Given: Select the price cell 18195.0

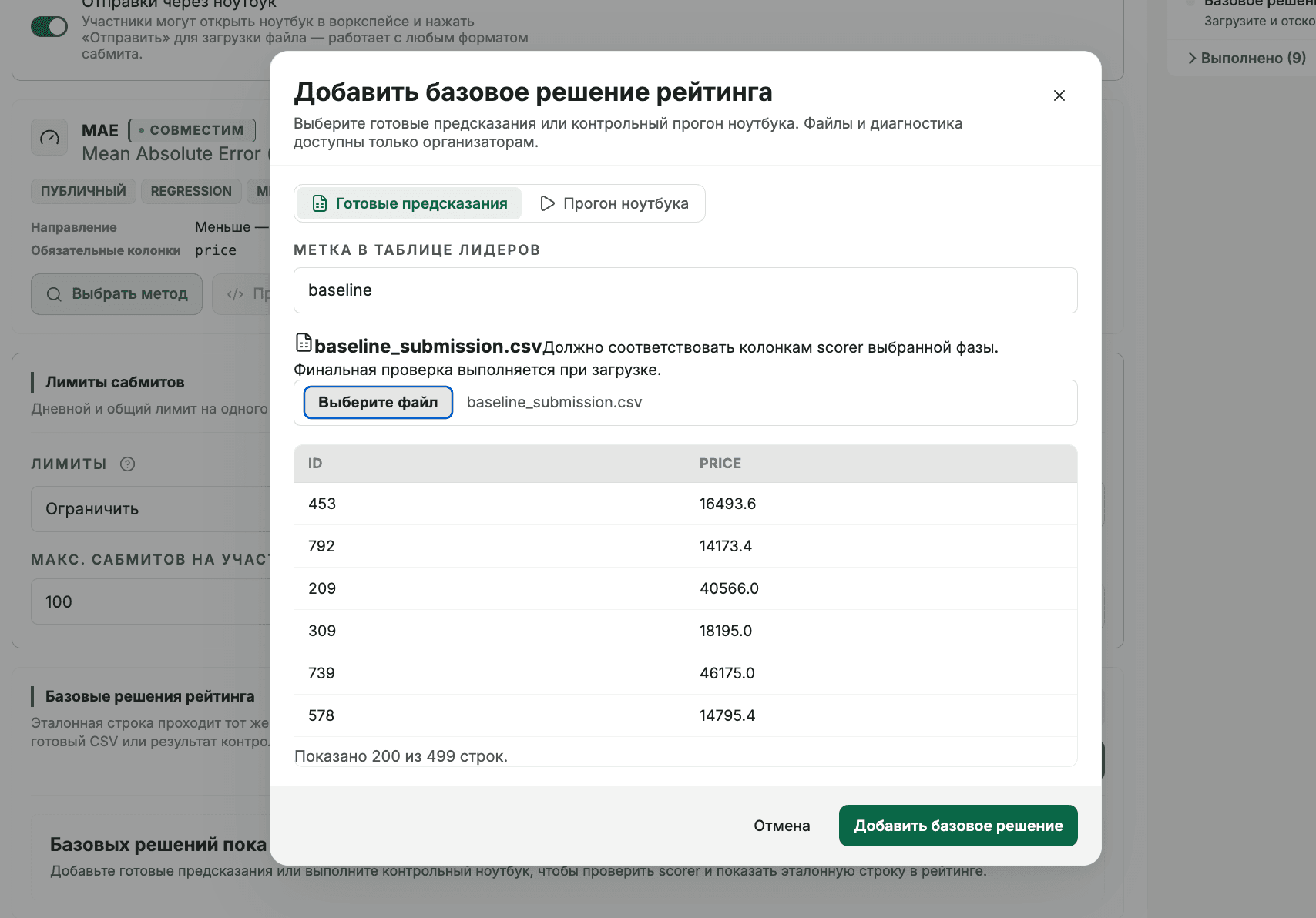Looking at the screenshot, I should (726, 631).
